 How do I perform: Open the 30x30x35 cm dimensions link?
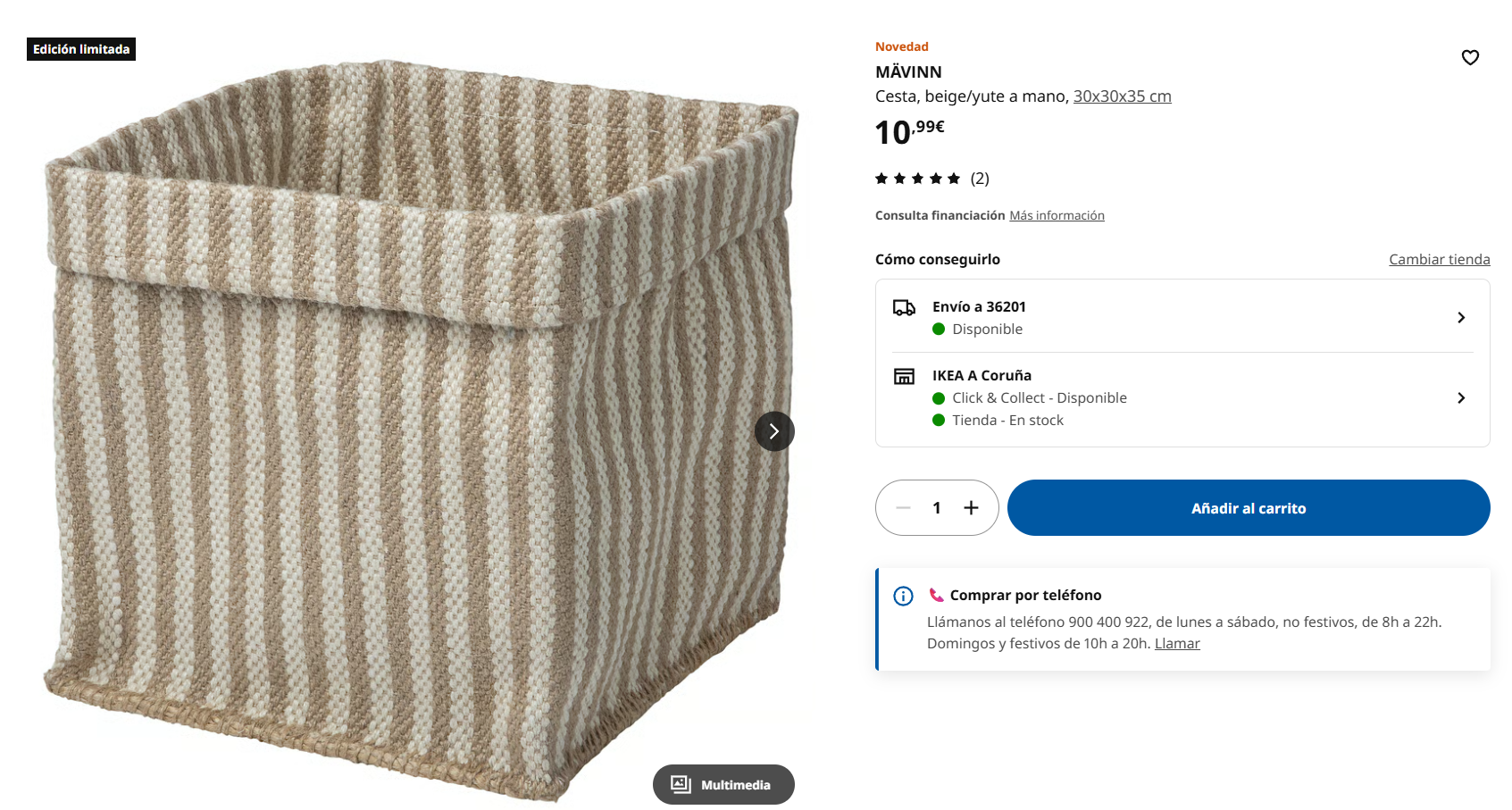(1122, 96)
